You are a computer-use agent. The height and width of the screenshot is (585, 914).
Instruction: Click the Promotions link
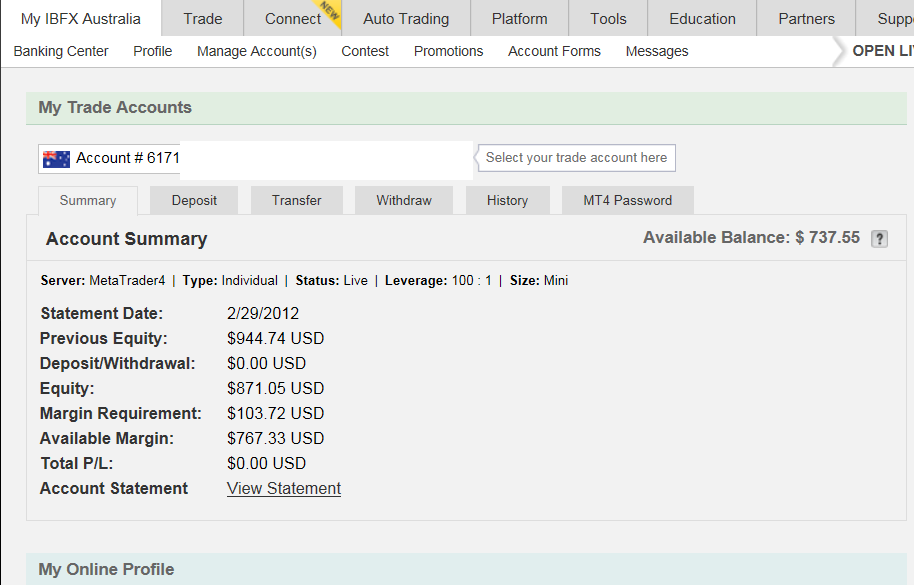pos(448,51)
